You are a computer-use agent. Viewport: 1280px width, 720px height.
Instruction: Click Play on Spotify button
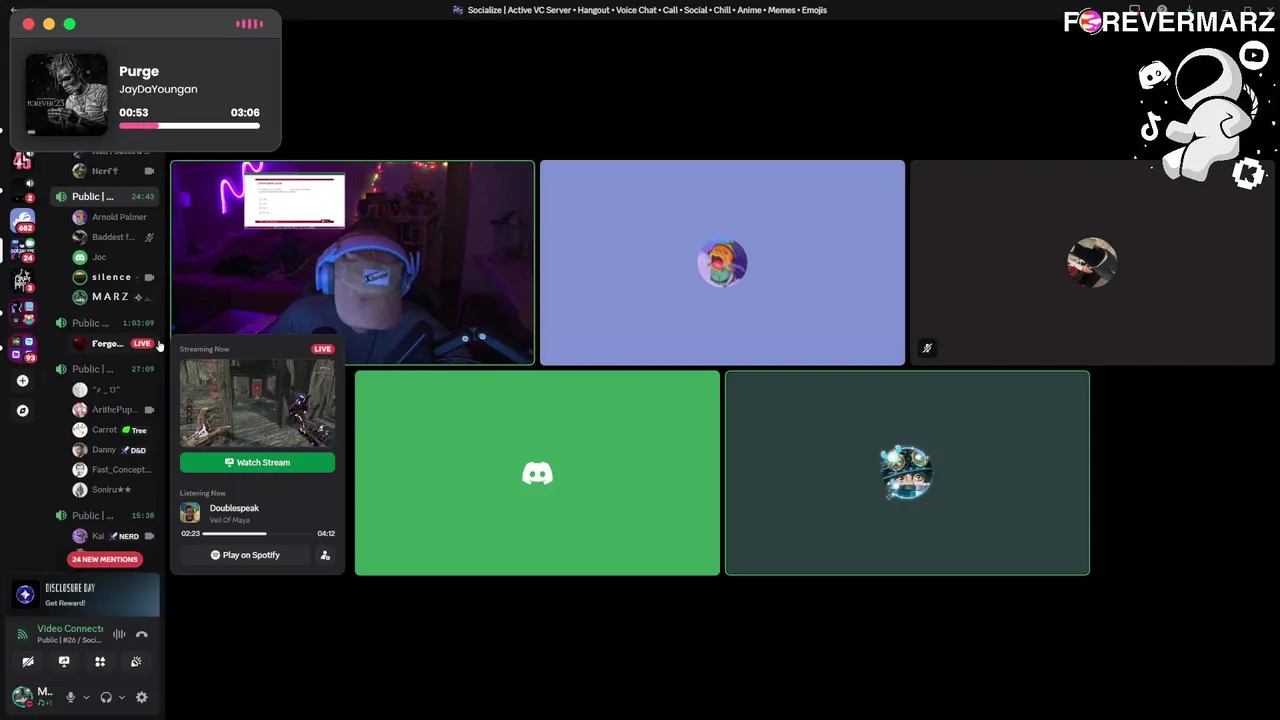coord(245,555)
